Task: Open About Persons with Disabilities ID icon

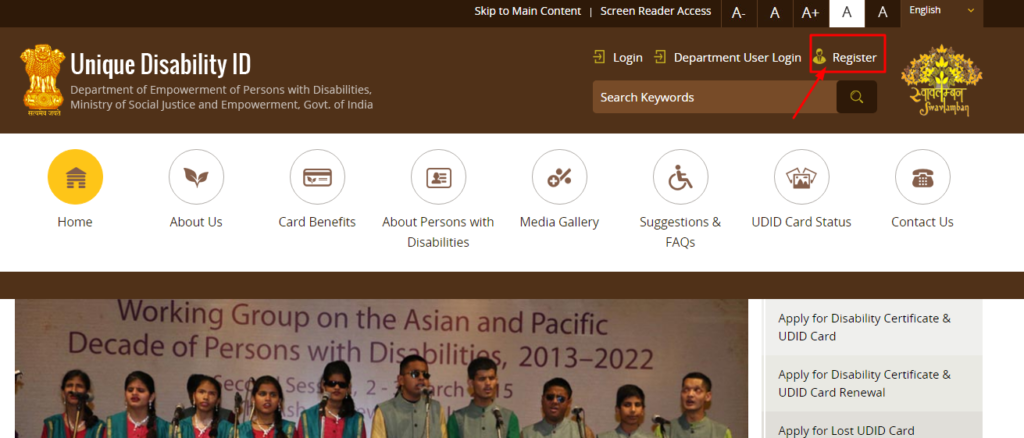Action: point(438,177)
